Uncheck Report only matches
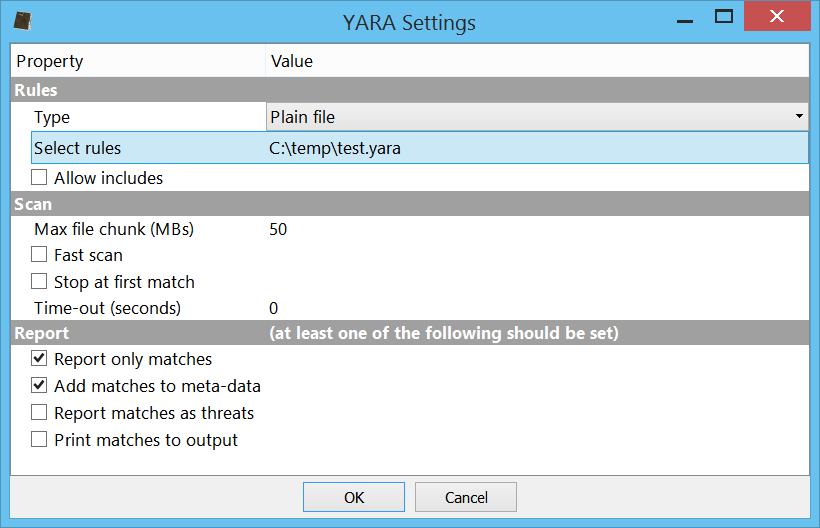Image resolution: width=820 pixels, height=528 pixels. (39, 359)
